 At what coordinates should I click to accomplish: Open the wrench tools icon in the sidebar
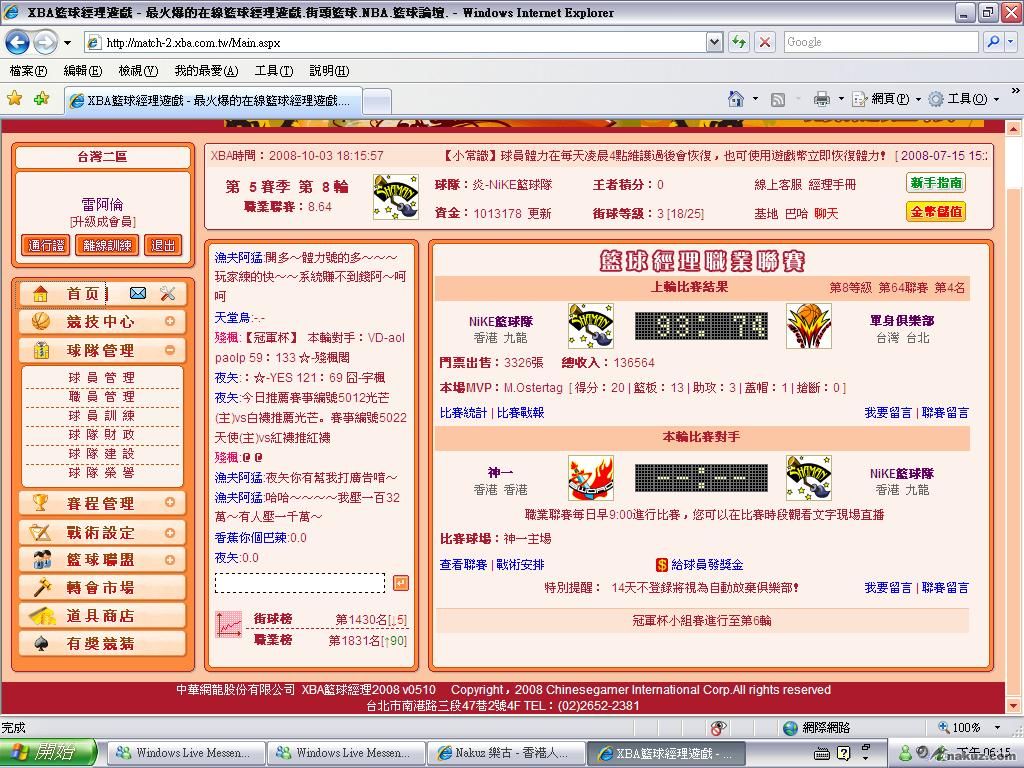tap(168, 293)
